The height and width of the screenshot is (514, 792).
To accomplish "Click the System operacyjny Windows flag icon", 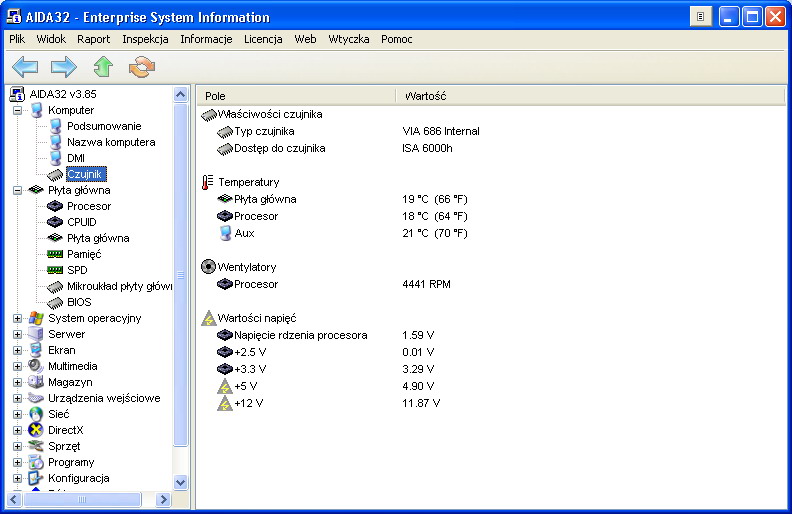I will point(36,318).
